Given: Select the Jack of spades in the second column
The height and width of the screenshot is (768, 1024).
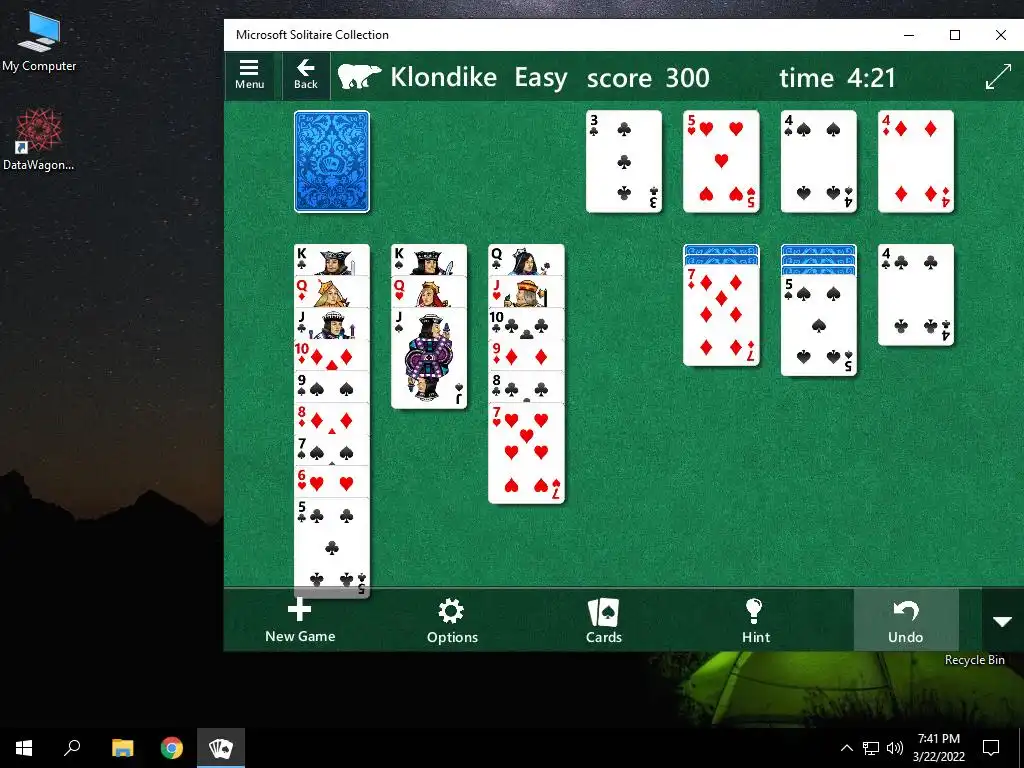Looking at the screenshot, I should [x=429, y=359].
